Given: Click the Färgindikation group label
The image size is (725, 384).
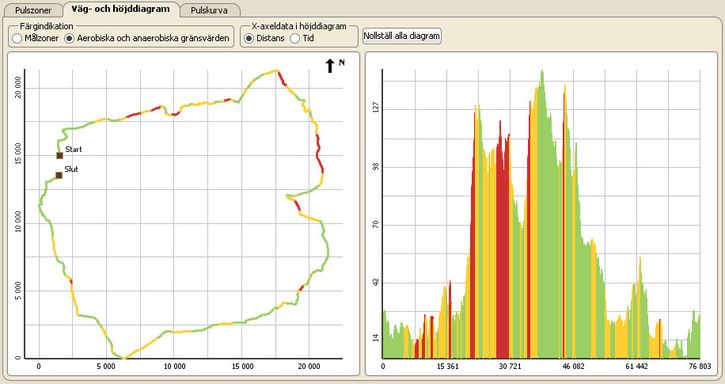Looking at the screenshot, I should pyautogui.click(x=47, y=26).
